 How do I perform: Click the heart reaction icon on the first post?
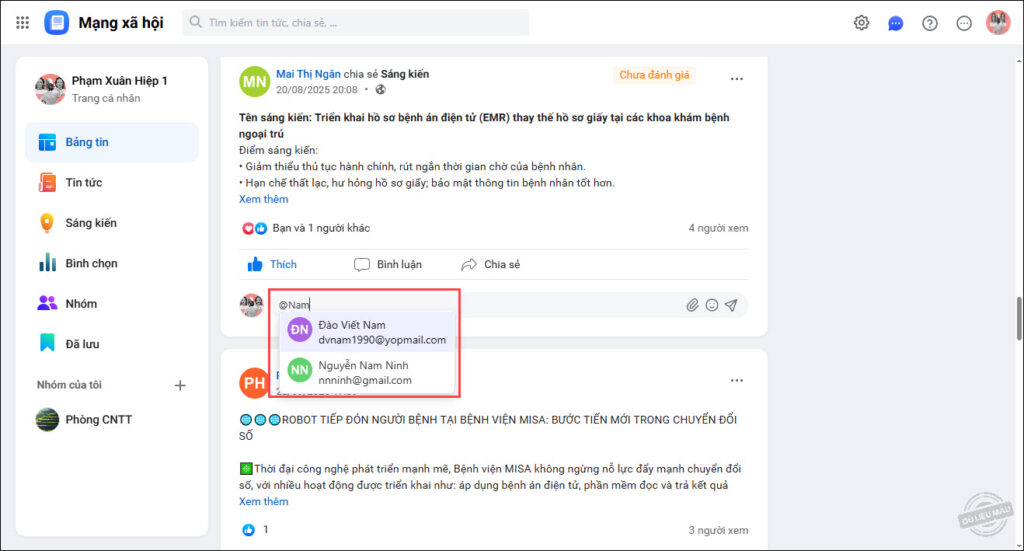click(x=248, y=228)
